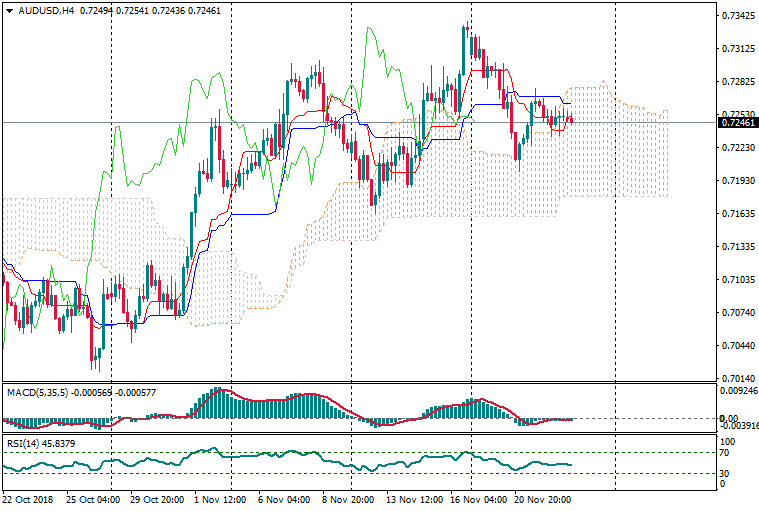Viewport: 759px width, 511px height.
Task: Select the 22 Oct 2018 date label
Action: [28, 498]
